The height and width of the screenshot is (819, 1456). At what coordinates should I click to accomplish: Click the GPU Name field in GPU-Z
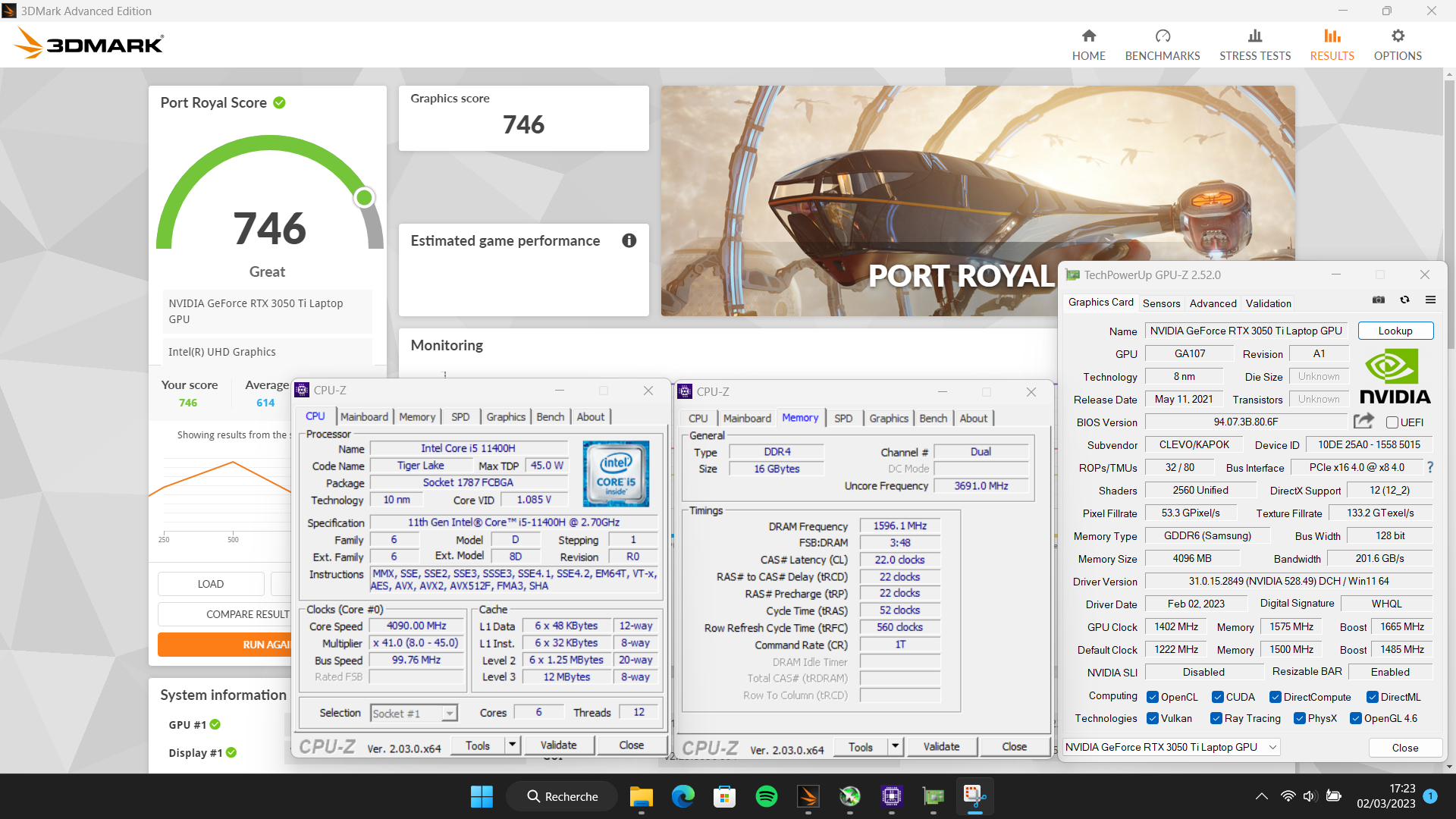pos(1246,331)
